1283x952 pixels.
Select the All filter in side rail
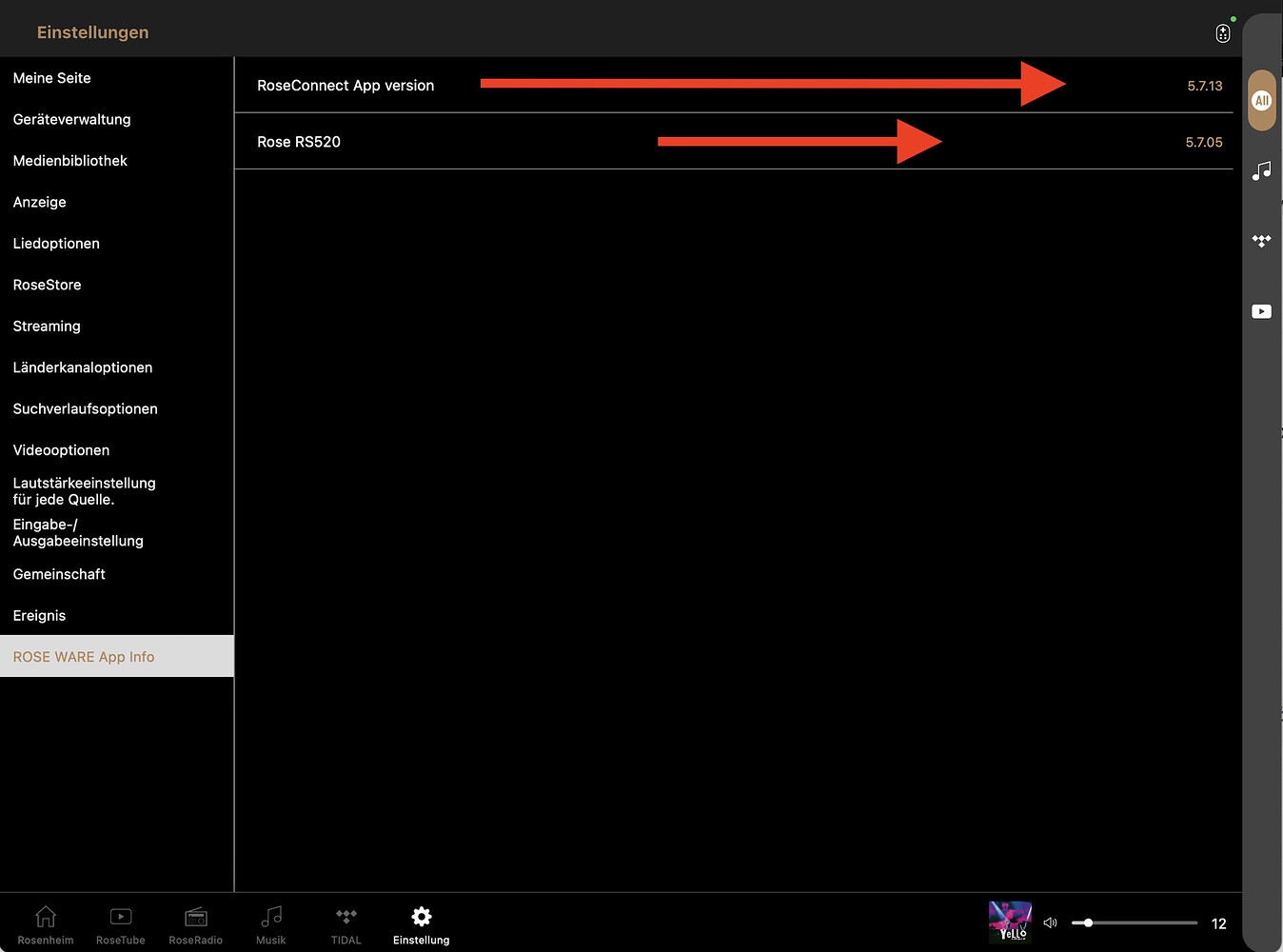(1262, 100)
